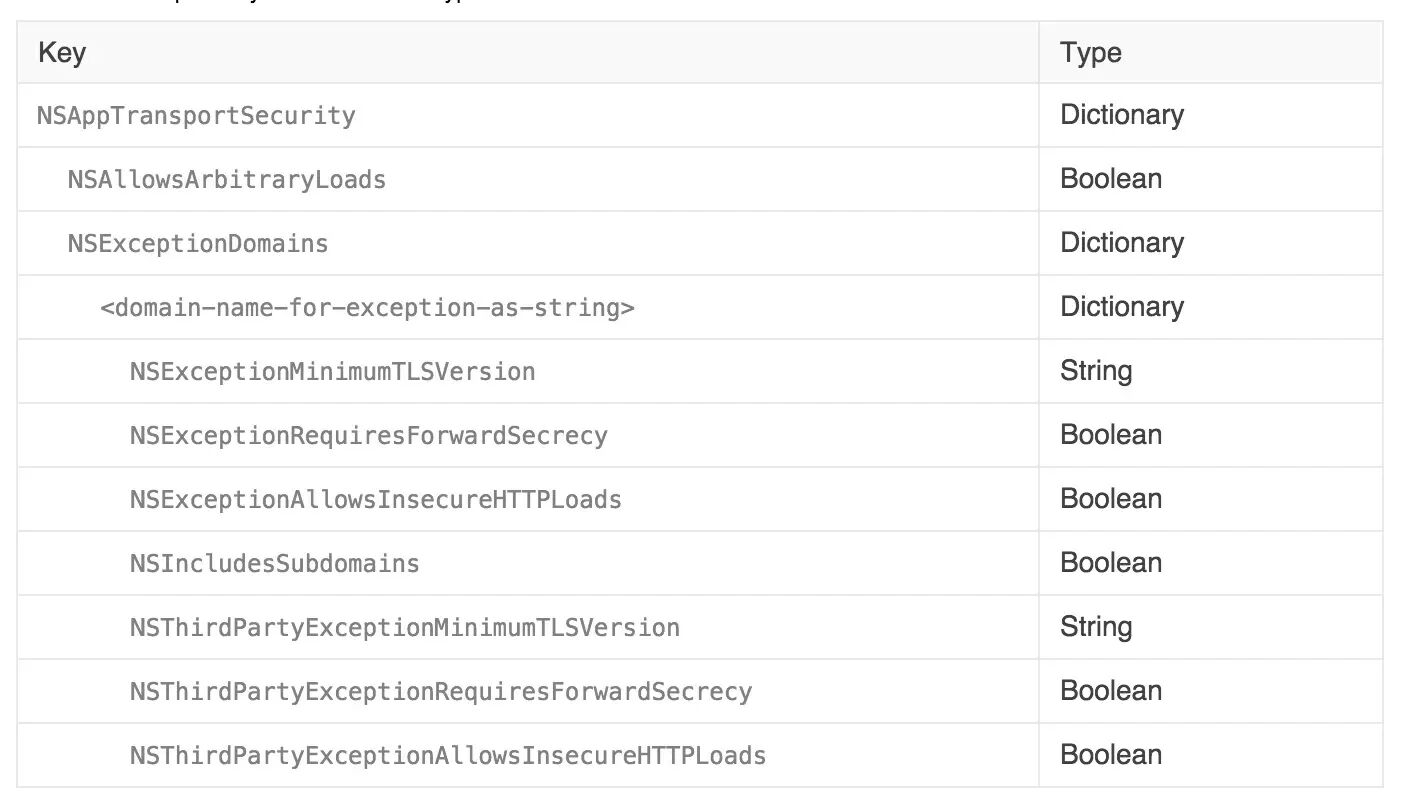Click the <domain-name-for-exception-as-string> key
Screen dimensions: 1408x798
367,308
